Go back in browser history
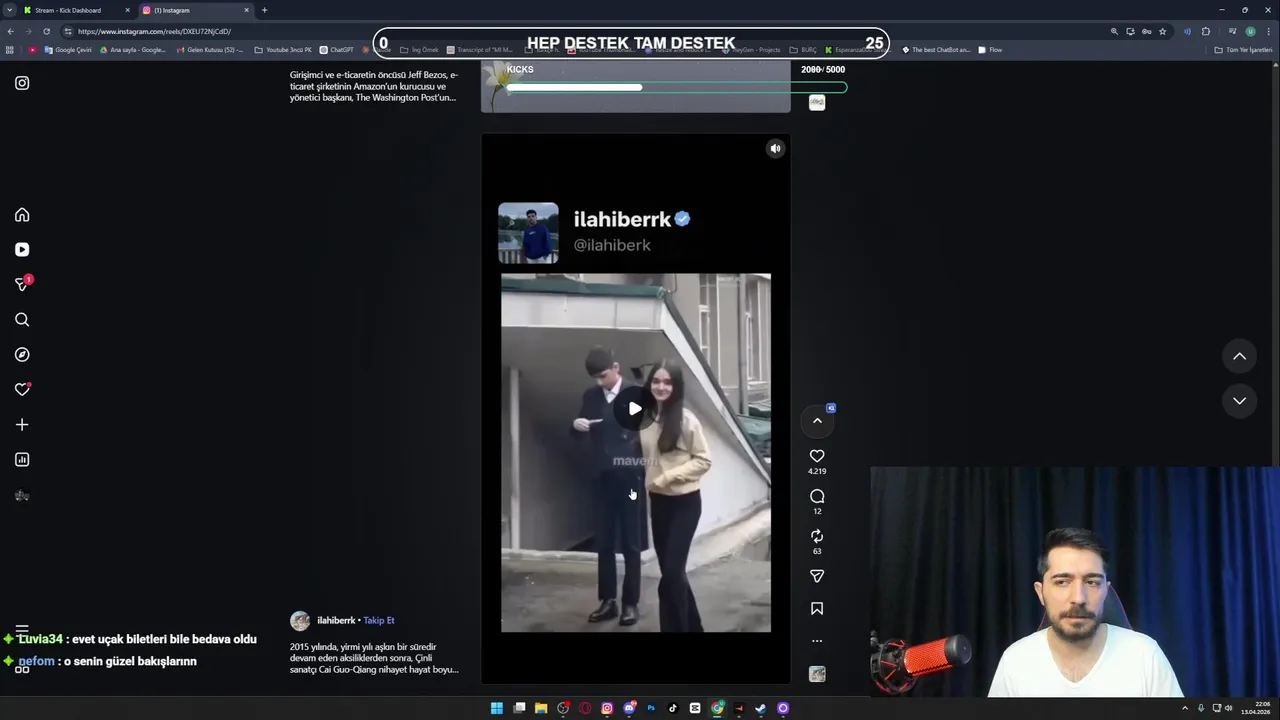The image size is (1280, 720). (10, 31)
